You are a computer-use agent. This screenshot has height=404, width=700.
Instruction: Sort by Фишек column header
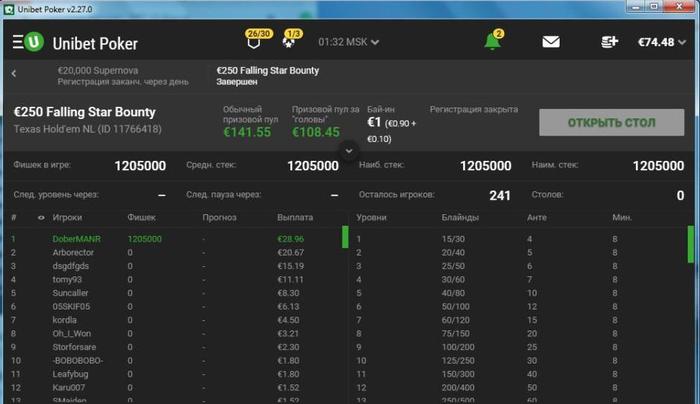point(142,218)
